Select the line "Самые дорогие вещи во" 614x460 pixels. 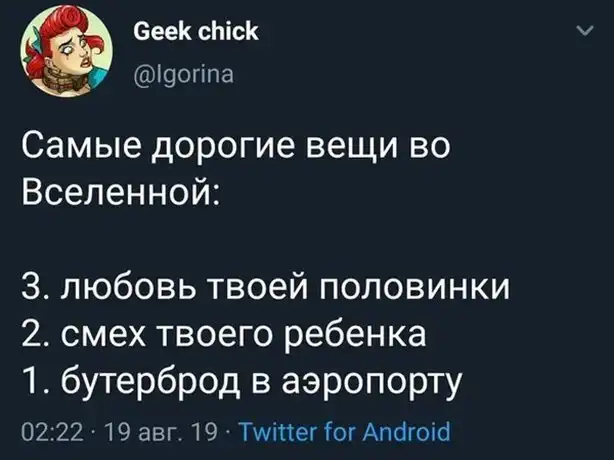tap(236, 148)
